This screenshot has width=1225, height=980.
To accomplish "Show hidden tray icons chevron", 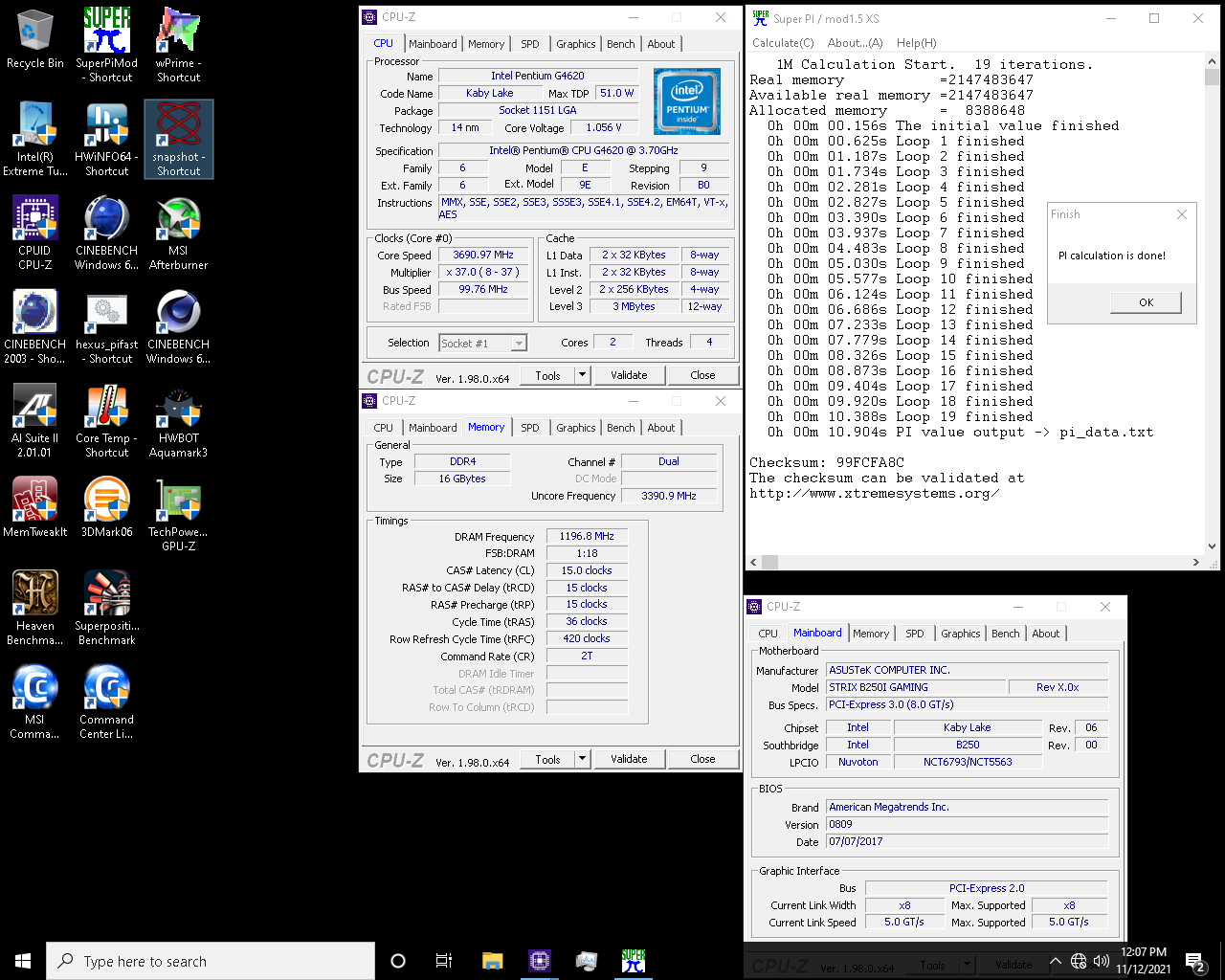I will pyautogui.click(x=1055, y=961).
